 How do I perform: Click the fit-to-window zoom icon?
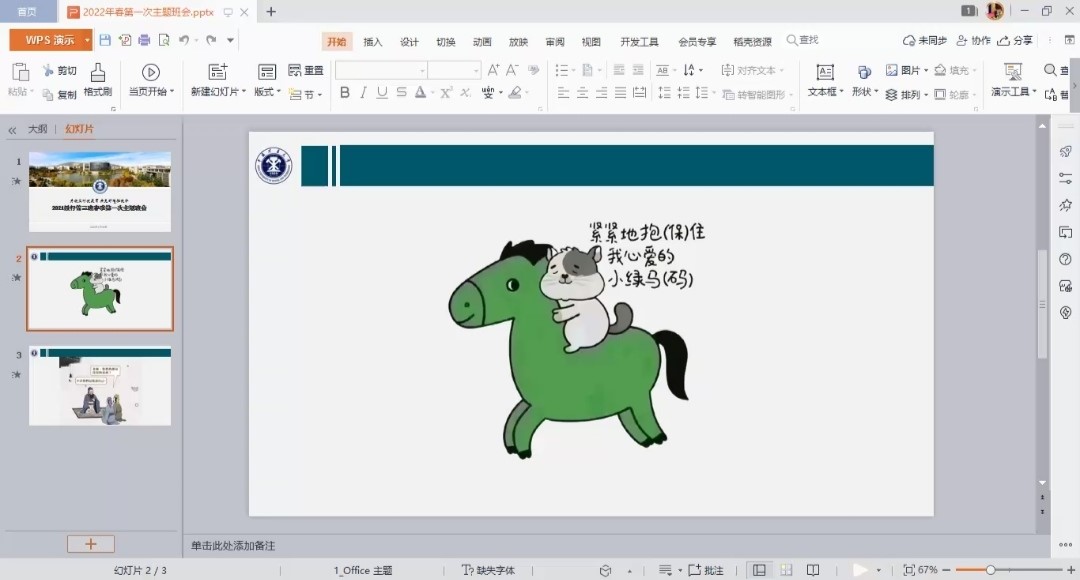click(x=909, y=570)
